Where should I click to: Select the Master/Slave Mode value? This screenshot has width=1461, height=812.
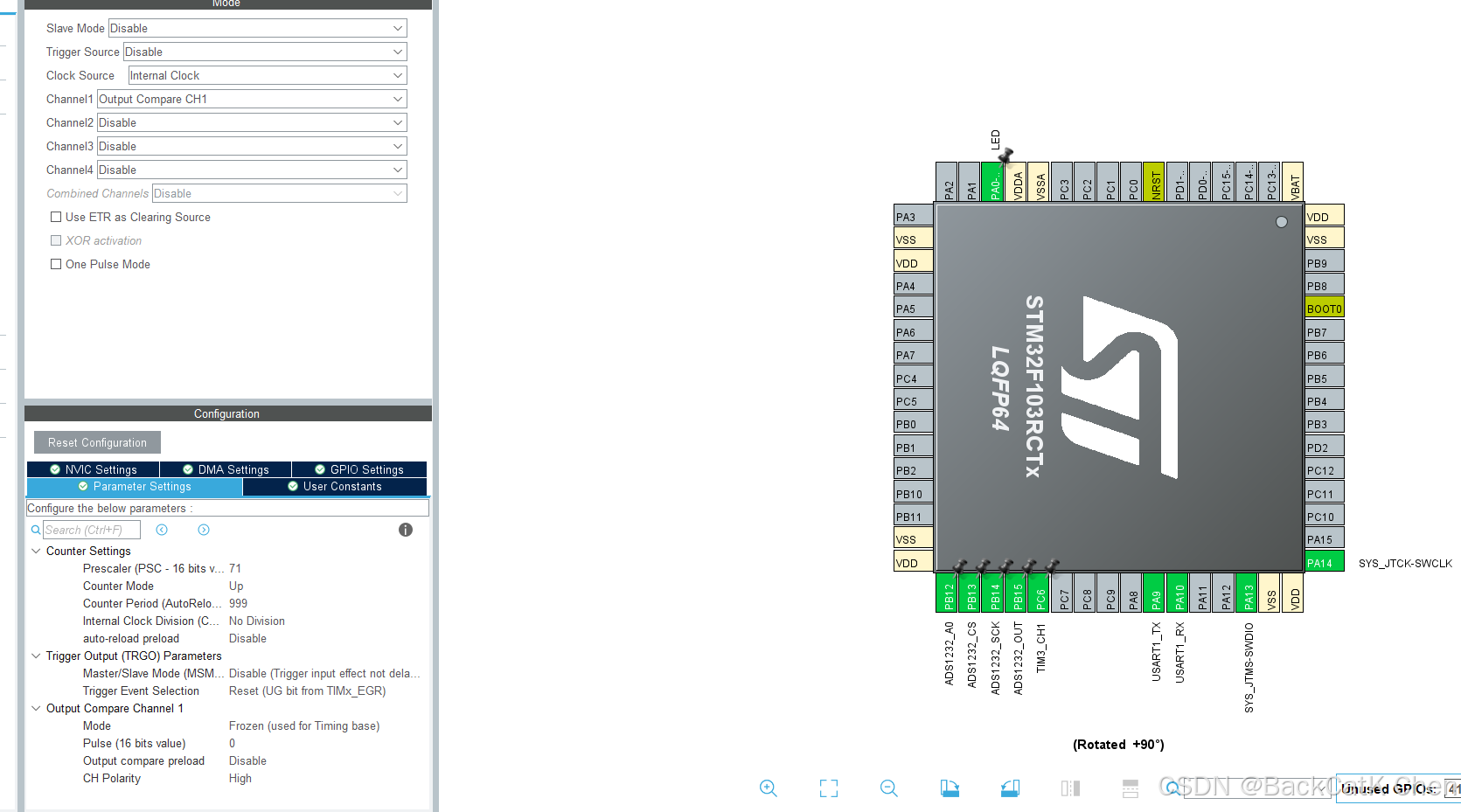coord(324,673)
